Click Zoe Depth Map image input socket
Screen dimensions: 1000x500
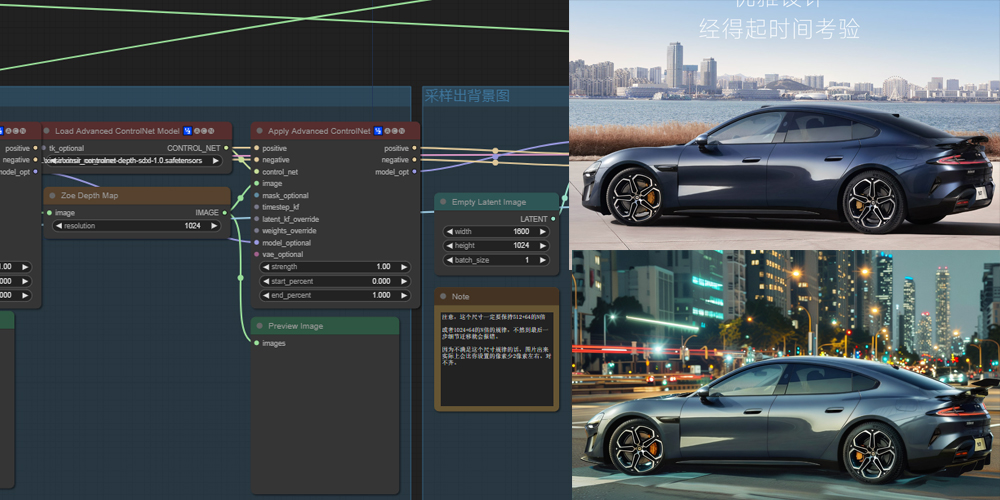pos(49,212)
